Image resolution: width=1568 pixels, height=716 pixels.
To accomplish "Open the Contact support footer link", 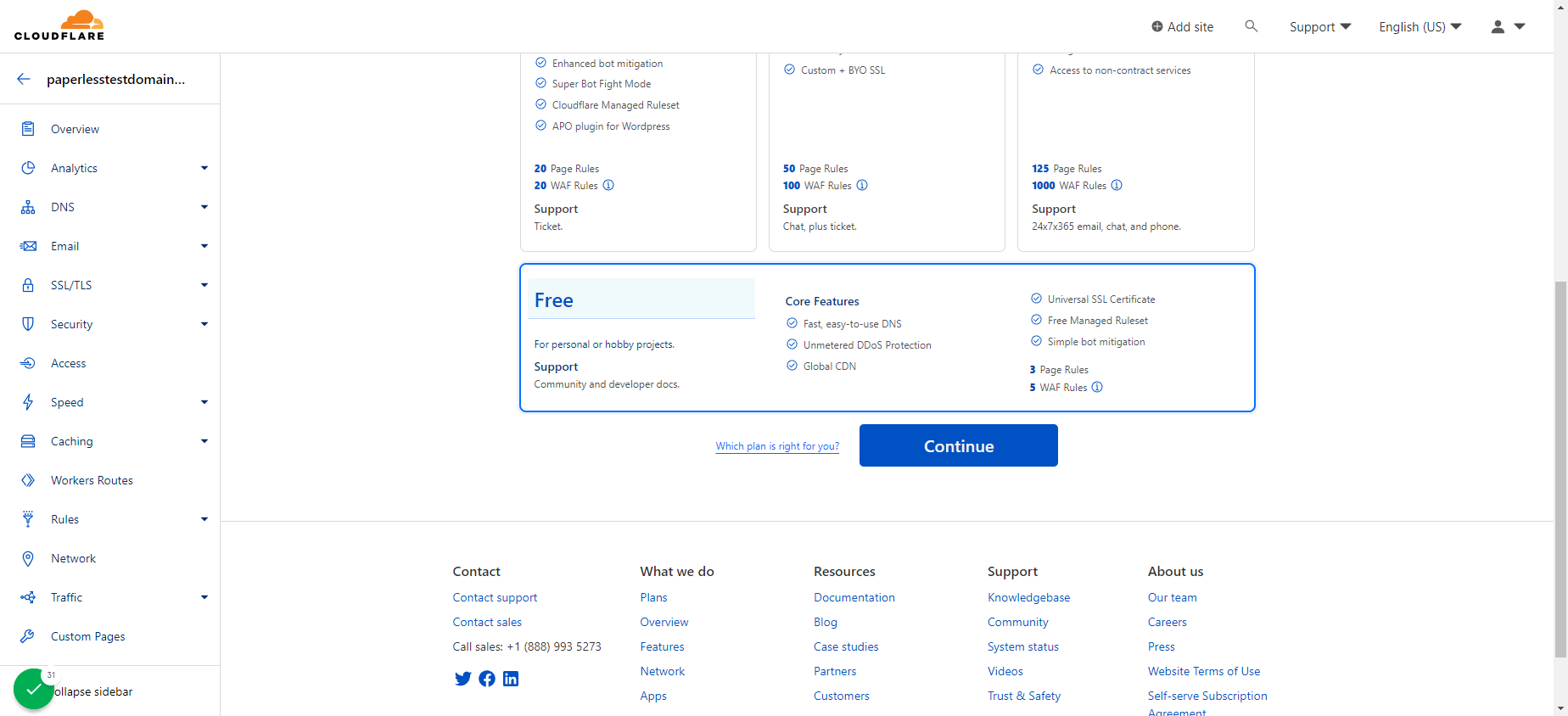I will coord(495,597).
